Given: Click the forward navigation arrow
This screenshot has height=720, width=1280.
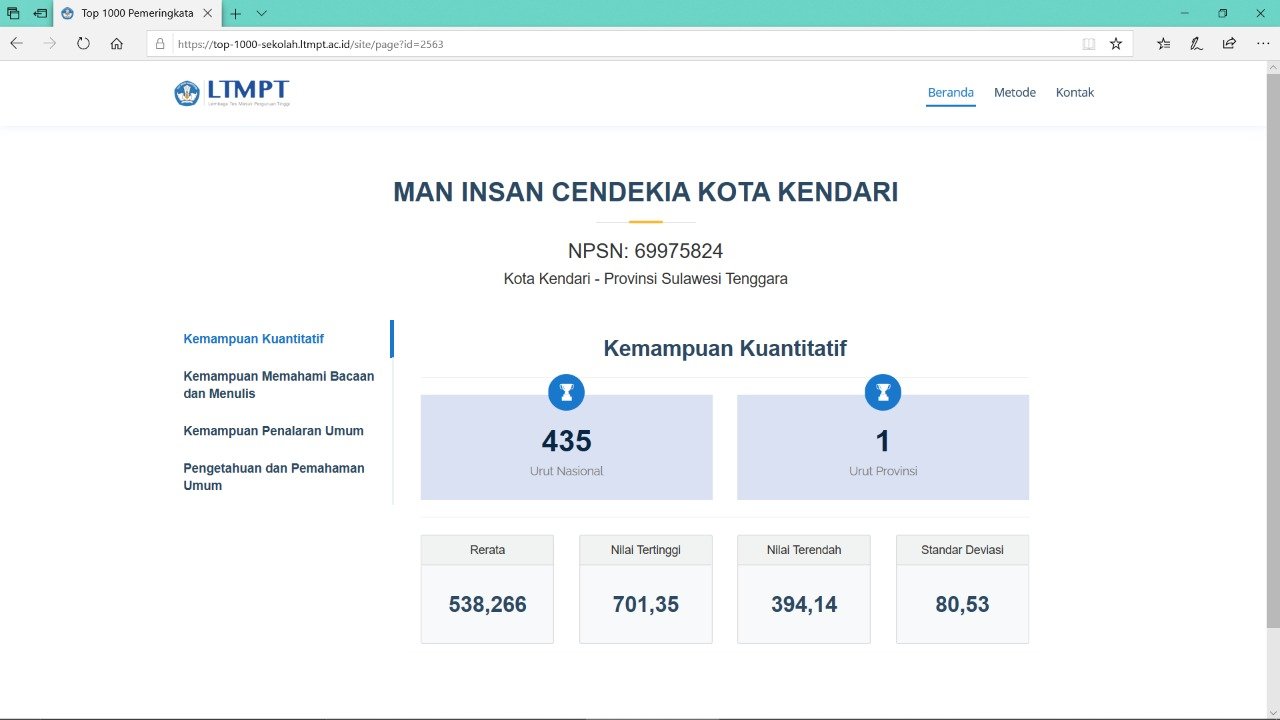Looking at the screenshot, I should [49, 43].
